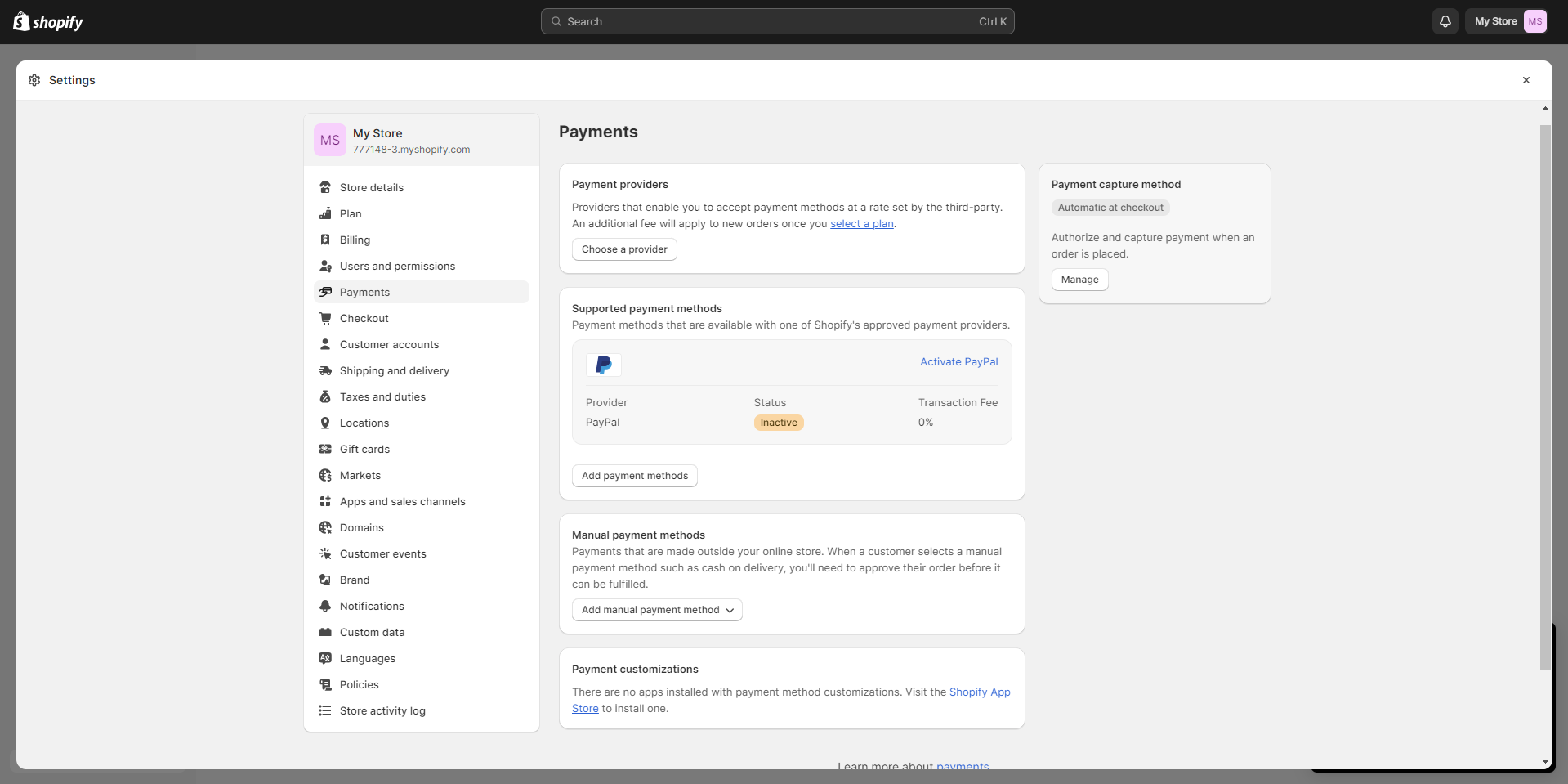Click Choose a provider button
The image size is (1568, 784).
coord(624,249)
